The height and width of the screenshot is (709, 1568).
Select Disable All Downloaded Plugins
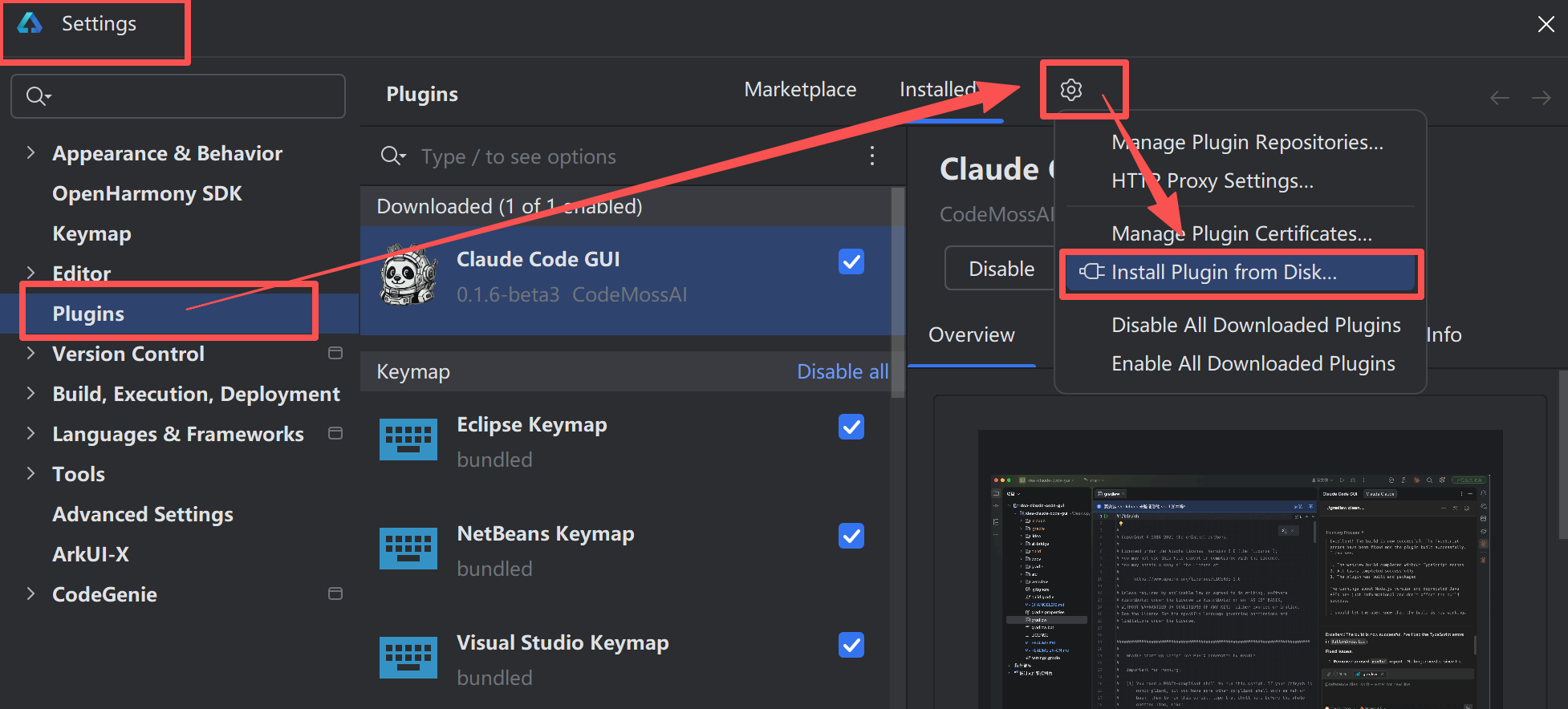click(1256, 325)
